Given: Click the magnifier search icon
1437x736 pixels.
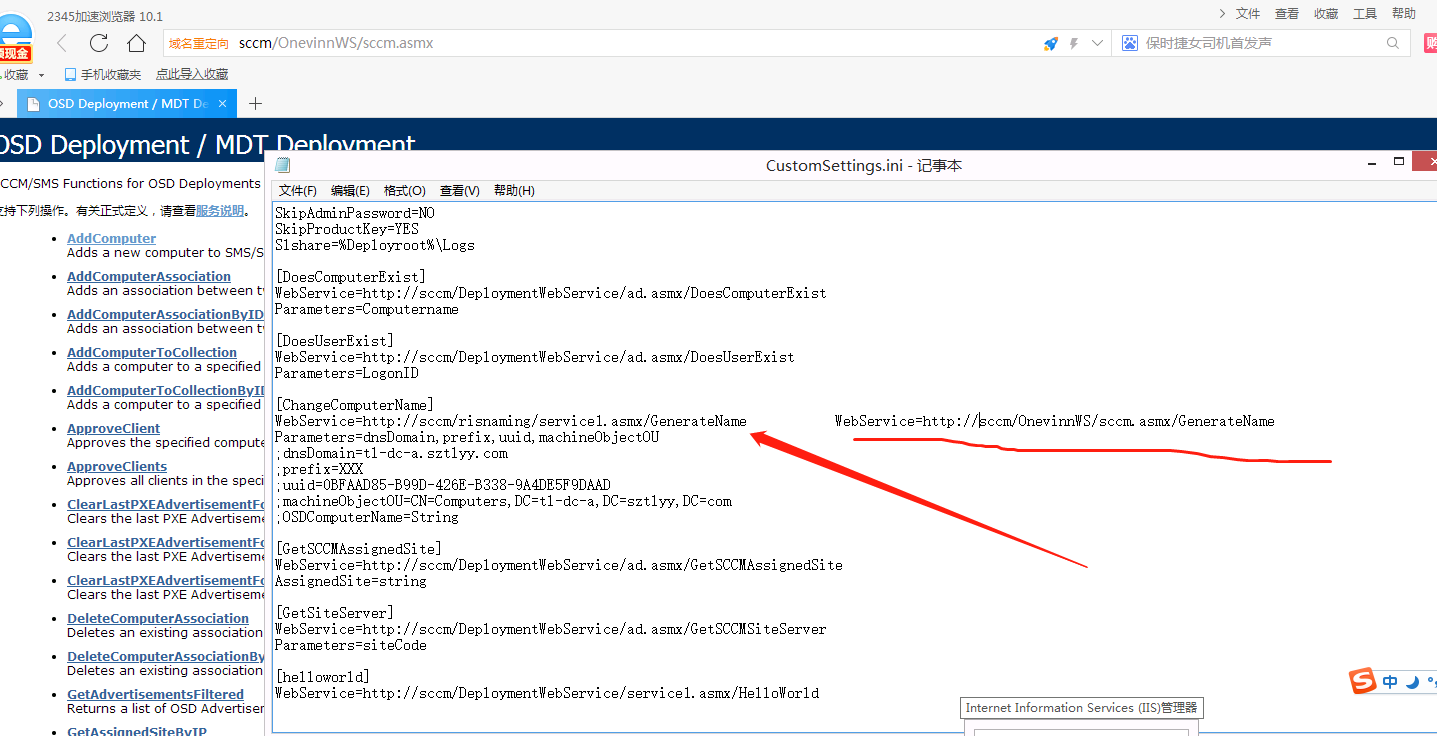Looking at the screenshot, I should tap(1393, 43).
